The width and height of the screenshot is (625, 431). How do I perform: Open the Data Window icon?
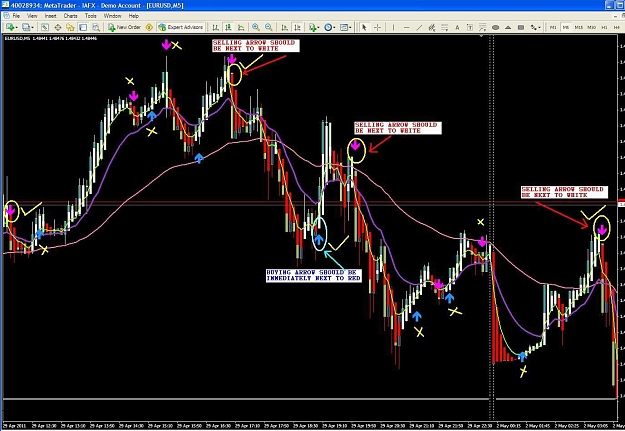[x=57, y=27]
